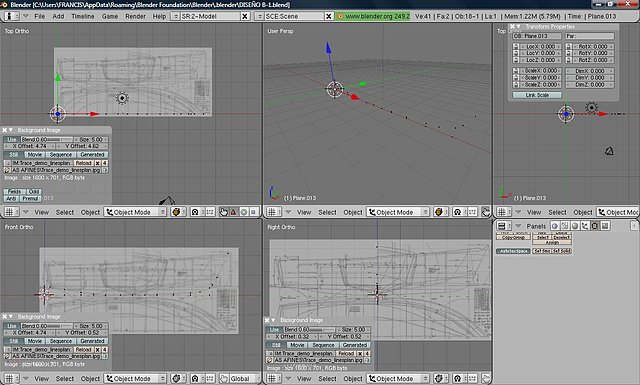The width and height of the screenshot is (640, 385).
Task: Adjust Blend 0.60 slider in Top Ortho panel
Action: [47, 140]
